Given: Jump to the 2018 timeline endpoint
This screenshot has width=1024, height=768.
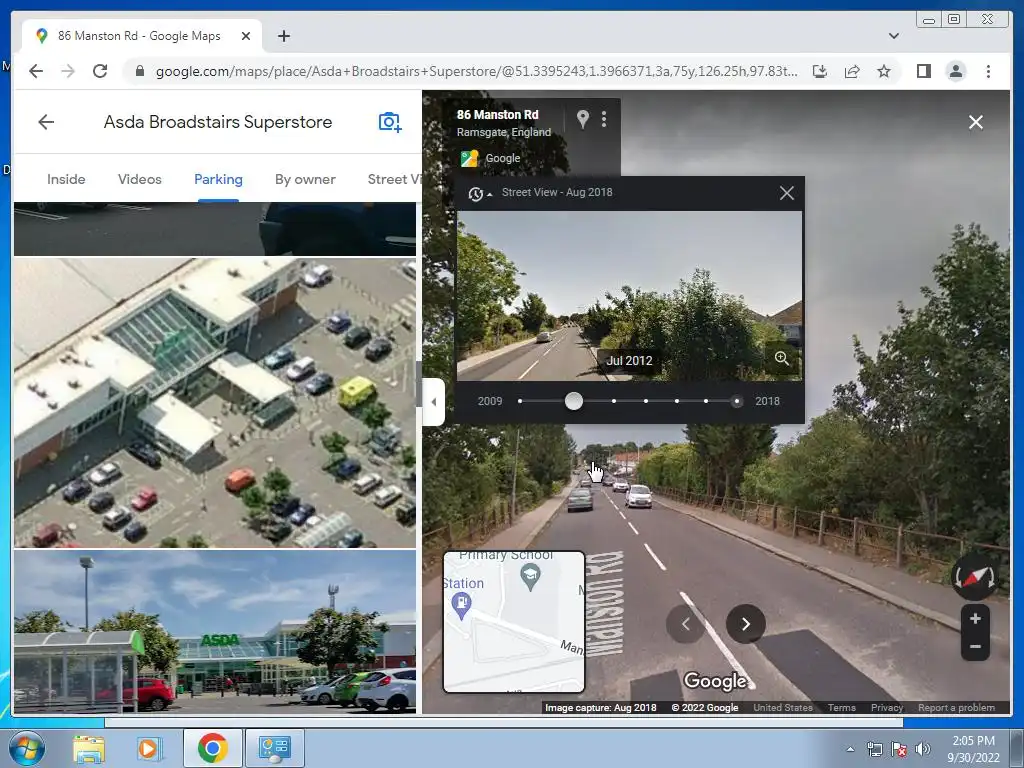Looking at the screenshot, I should click(x=737, y=401).
